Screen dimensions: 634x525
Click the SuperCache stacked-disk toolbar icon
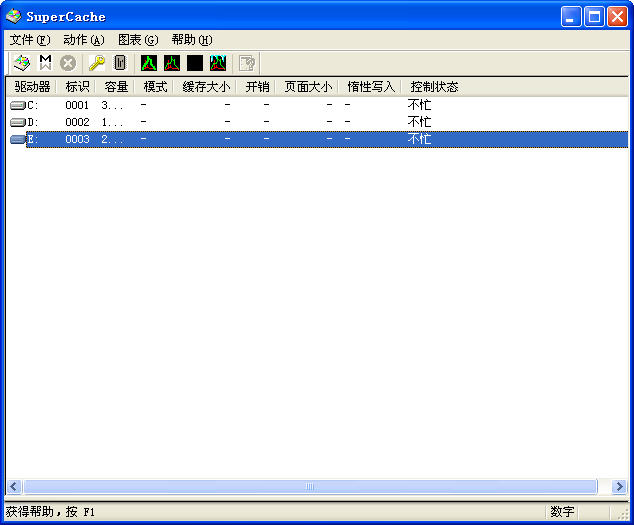tap(21, 63)
